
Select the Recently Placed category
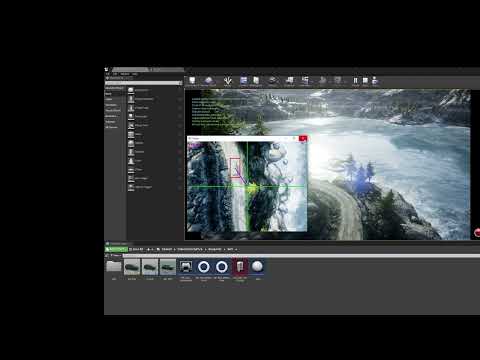(x=114, y=88)
